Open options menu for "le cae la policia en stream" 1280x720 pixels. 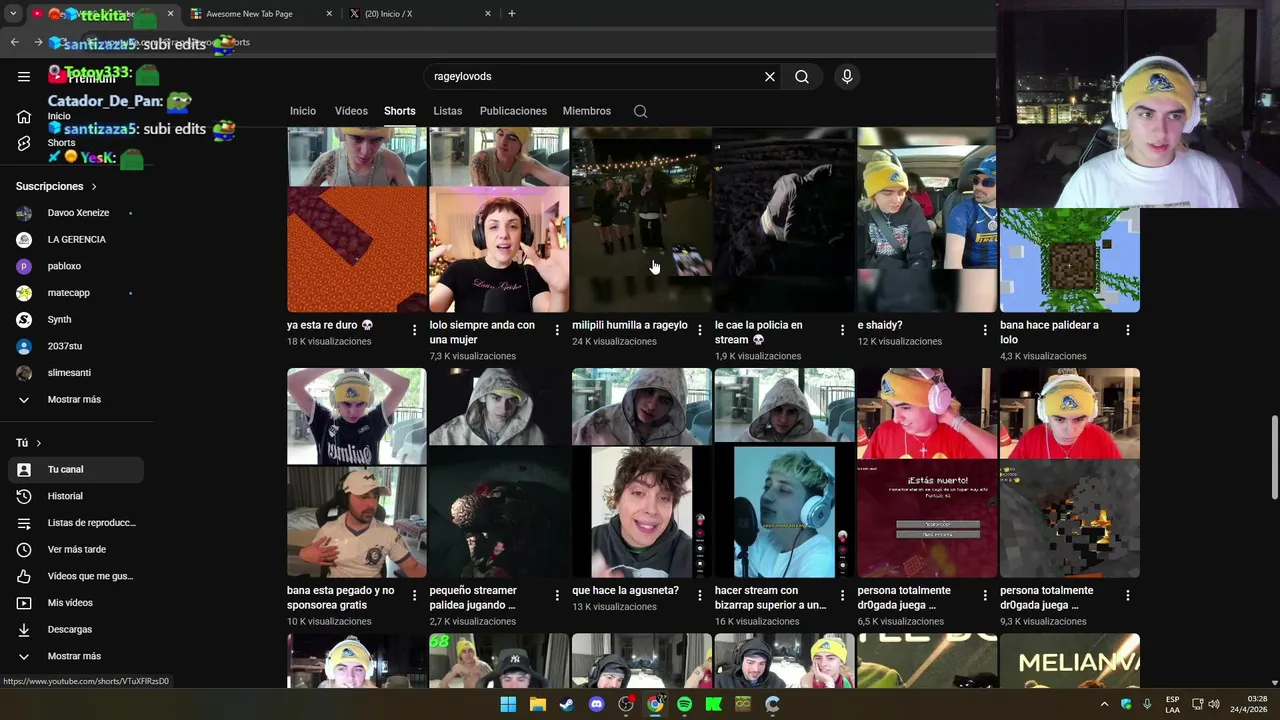tap(842, 329)
